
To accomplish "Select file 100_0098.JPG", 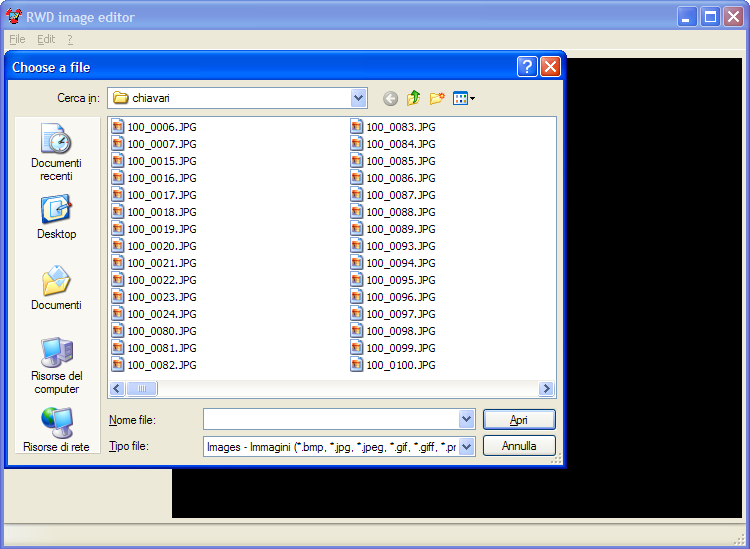I will tap(393, 331).
